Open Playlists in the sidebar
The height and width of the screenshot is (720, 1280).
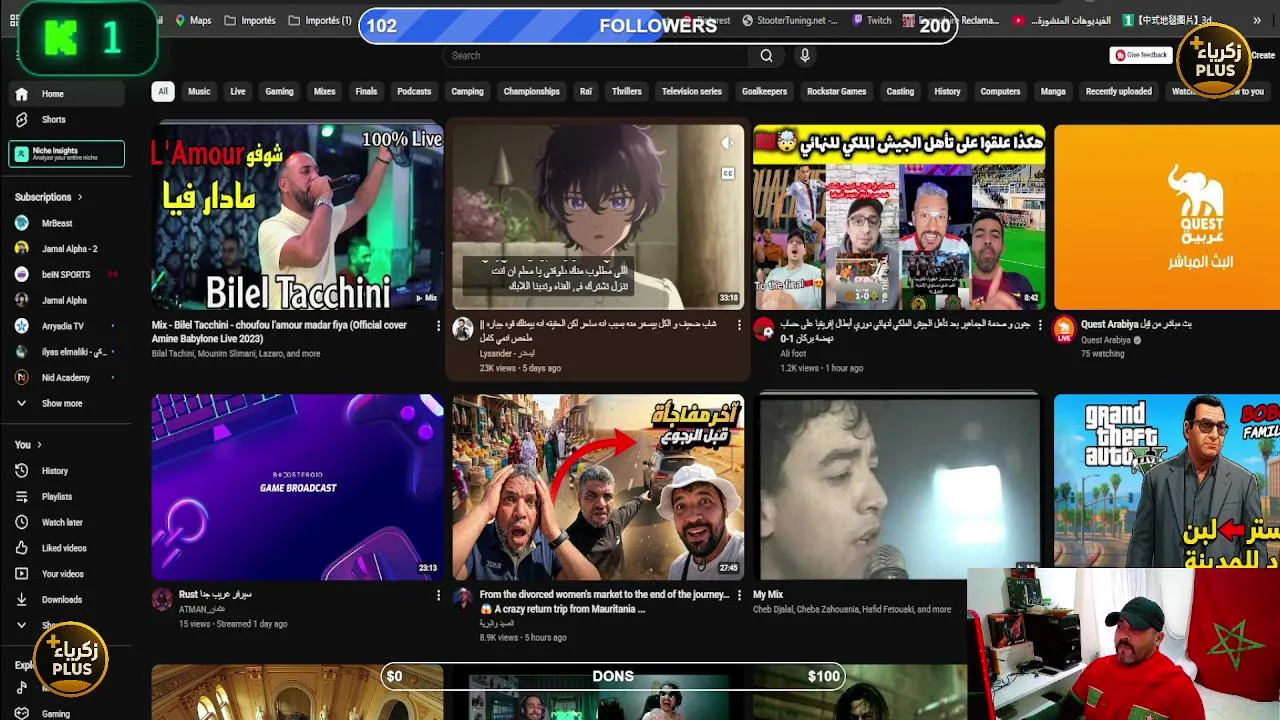tap(57, 497)
